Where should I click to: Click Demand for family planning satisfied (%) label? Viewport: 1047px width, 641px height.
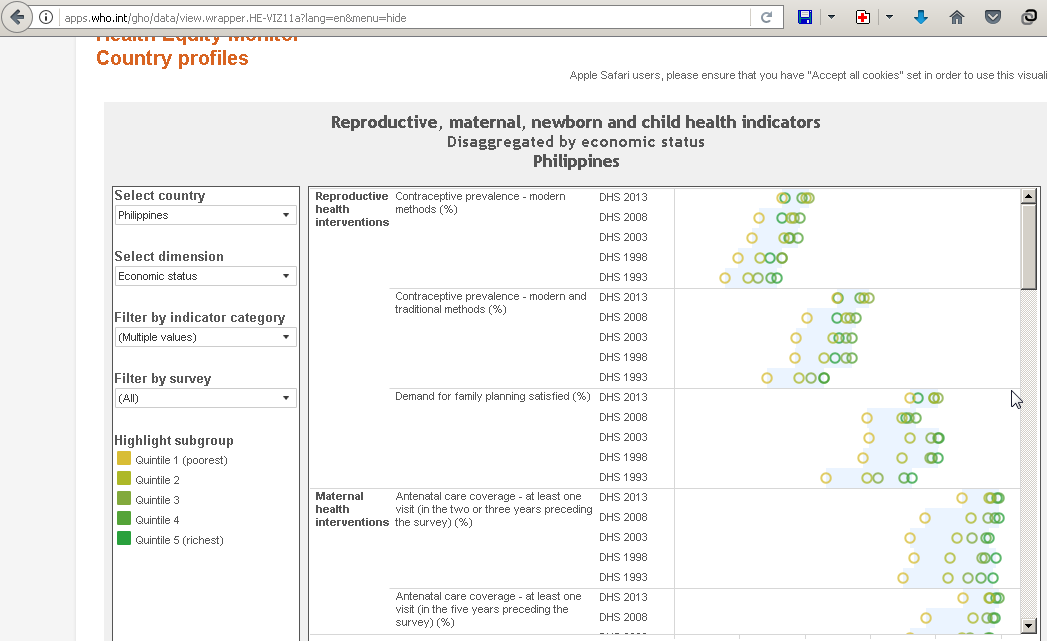point(493,396)
